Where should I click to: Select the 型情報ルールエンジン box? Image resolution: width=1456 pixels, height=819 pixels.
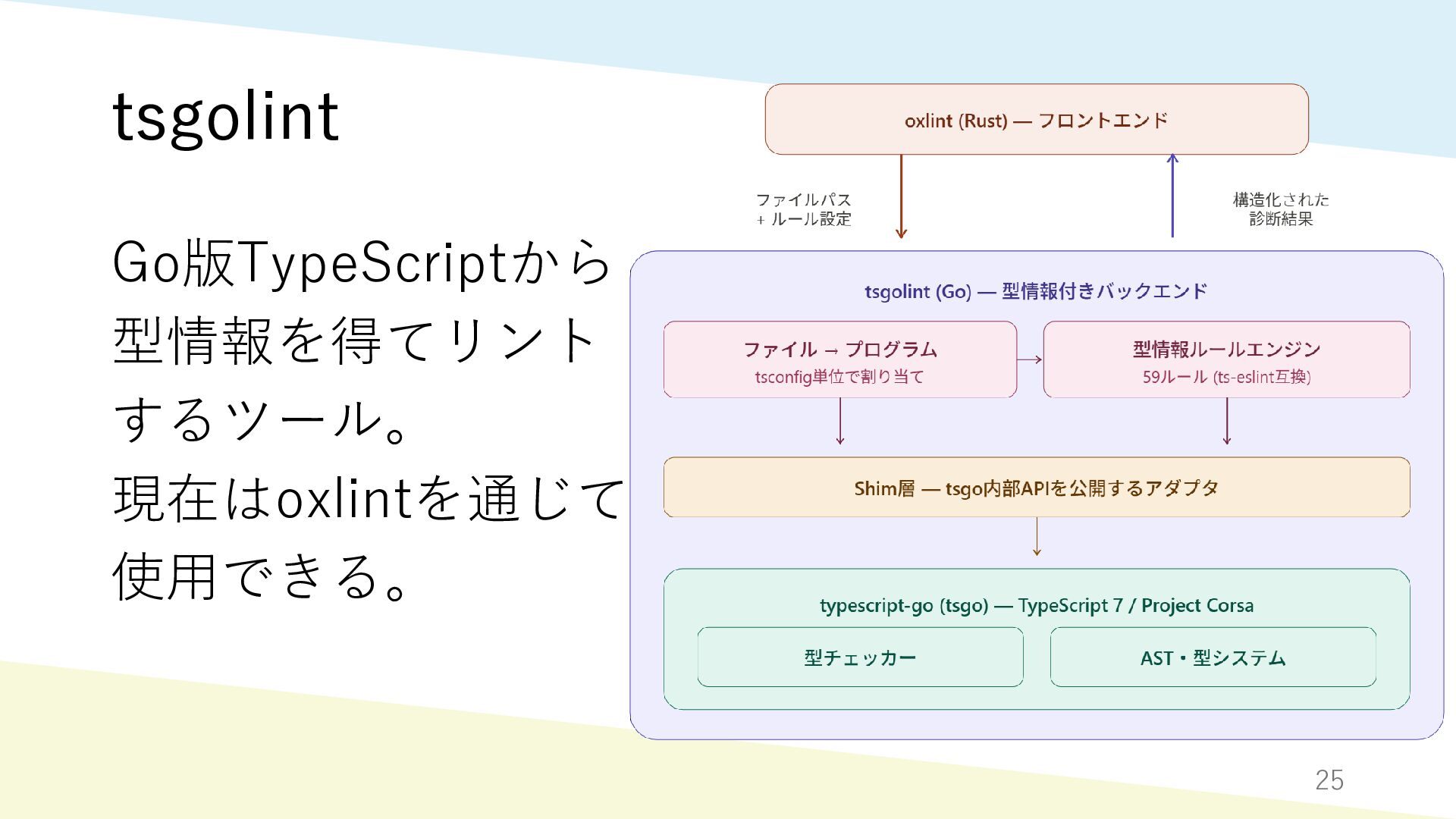click(x=1226, y=359)
